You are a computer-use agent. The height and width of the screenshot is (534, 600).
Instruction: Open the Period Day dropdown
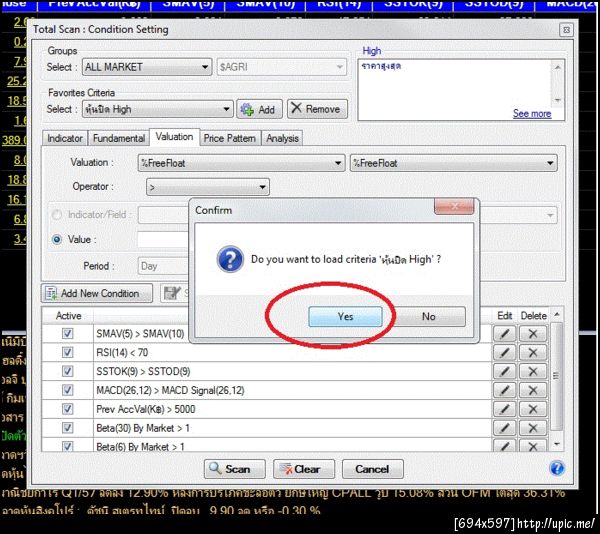click(x=163, y=266)
